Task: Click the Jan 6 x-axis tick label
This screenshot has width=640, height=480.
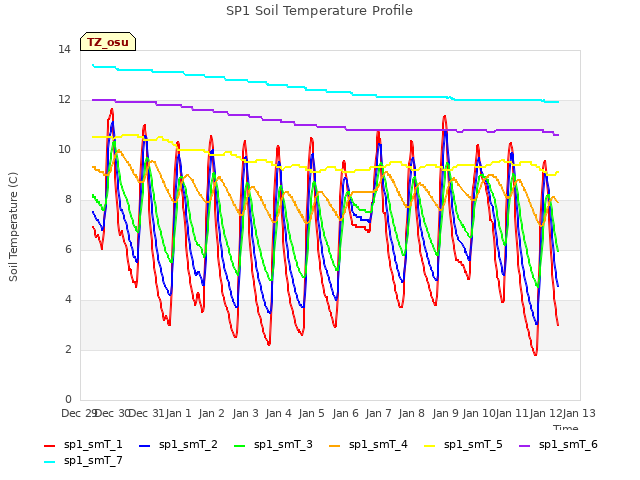Action: point(345,413)
